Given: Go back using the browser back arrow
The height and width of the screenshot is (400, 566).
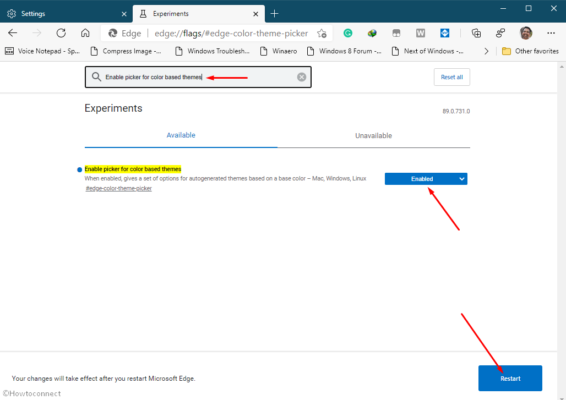Looking at the screenshot, I should click(x=13, y=33).
